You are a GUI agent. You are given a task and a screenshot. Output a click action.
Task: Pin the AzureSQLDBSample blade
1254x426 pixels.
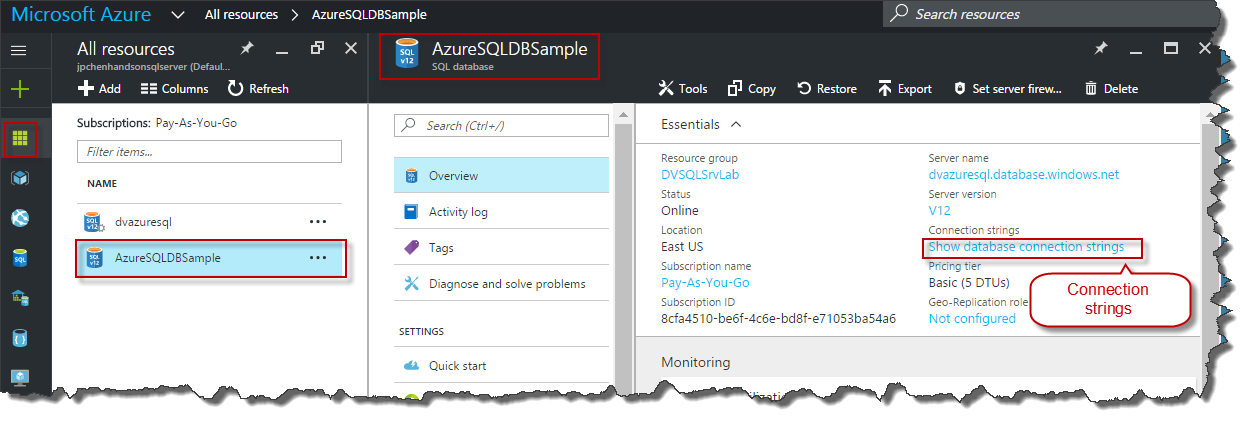[1100, 48]
